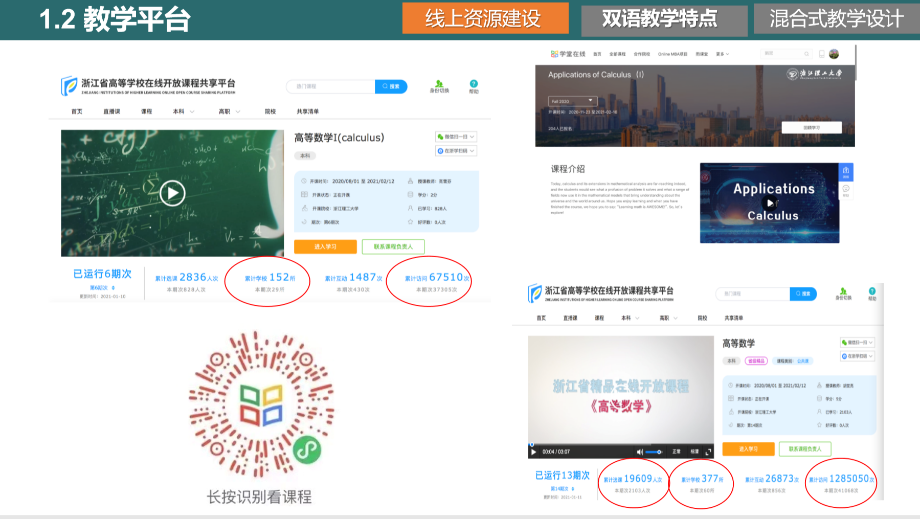The width and height of the screenshot is (920, 519).
Task: Click the blue search button on the 高等数学 page
Action: (x=803, y=293)
